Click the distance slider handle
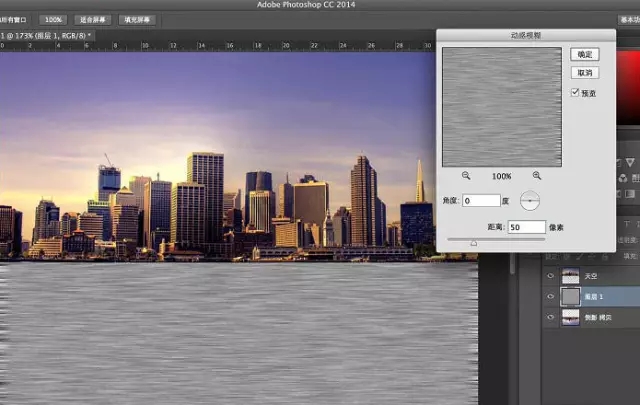Viewport: 640px width, 405px height. 474,242
